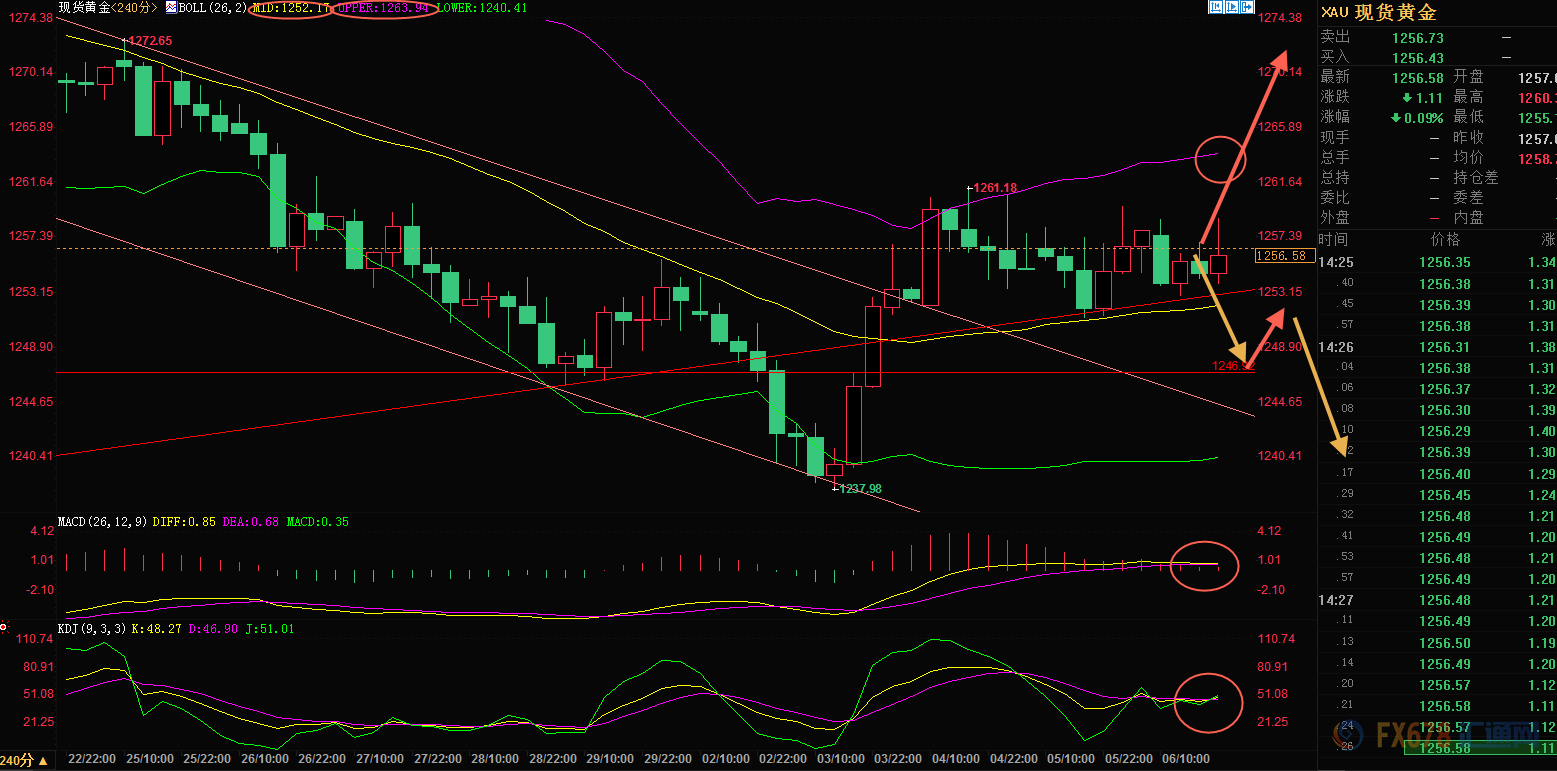1557x771 pixels.
Task: Click the 现货黄金<240分> chart title
Action: pos(108,8)
